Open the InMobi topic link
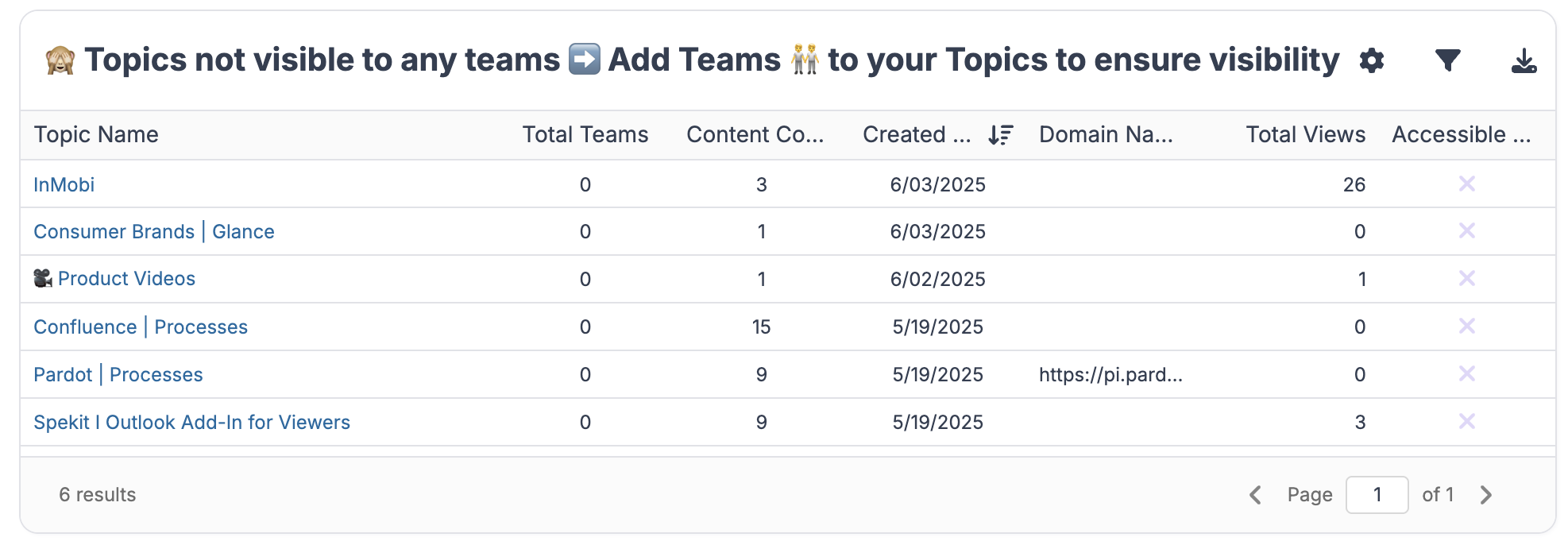This screenshot has width=1568, height=545. coord(64,185)
